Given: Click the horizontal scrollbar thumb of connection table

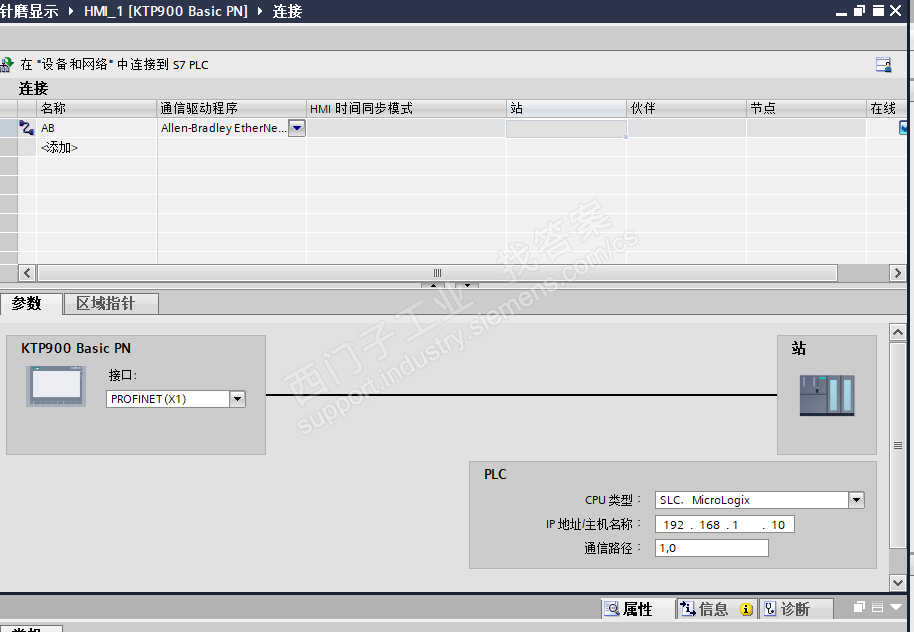Looking at the screenshot, I should point(437,273).
